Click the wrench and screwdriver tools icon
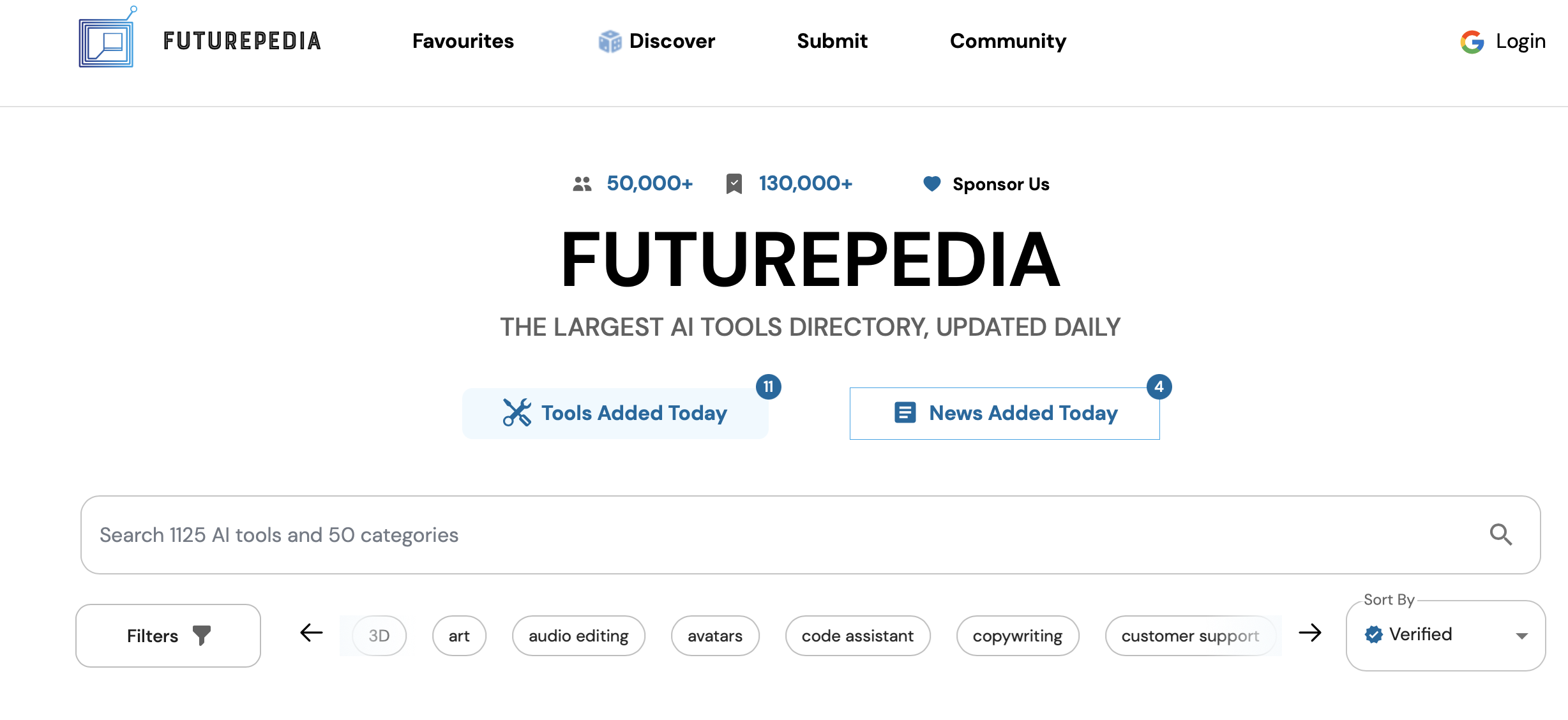 coord(516,412)
